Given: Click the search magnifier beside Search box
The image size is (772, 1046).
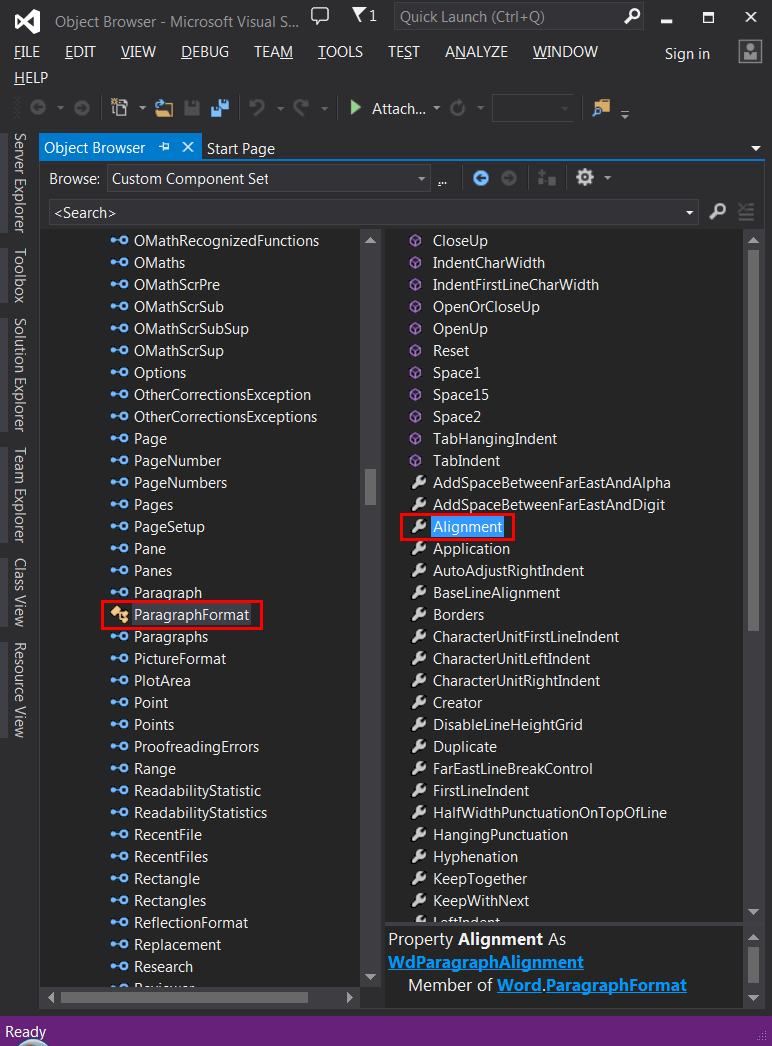Looking at the screenshot, I should coord(717,212).
